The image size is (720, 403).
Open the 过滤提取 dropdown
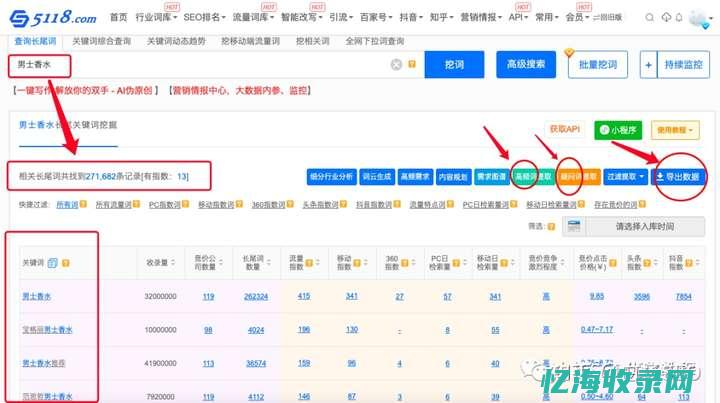click(x=625, y=176)
